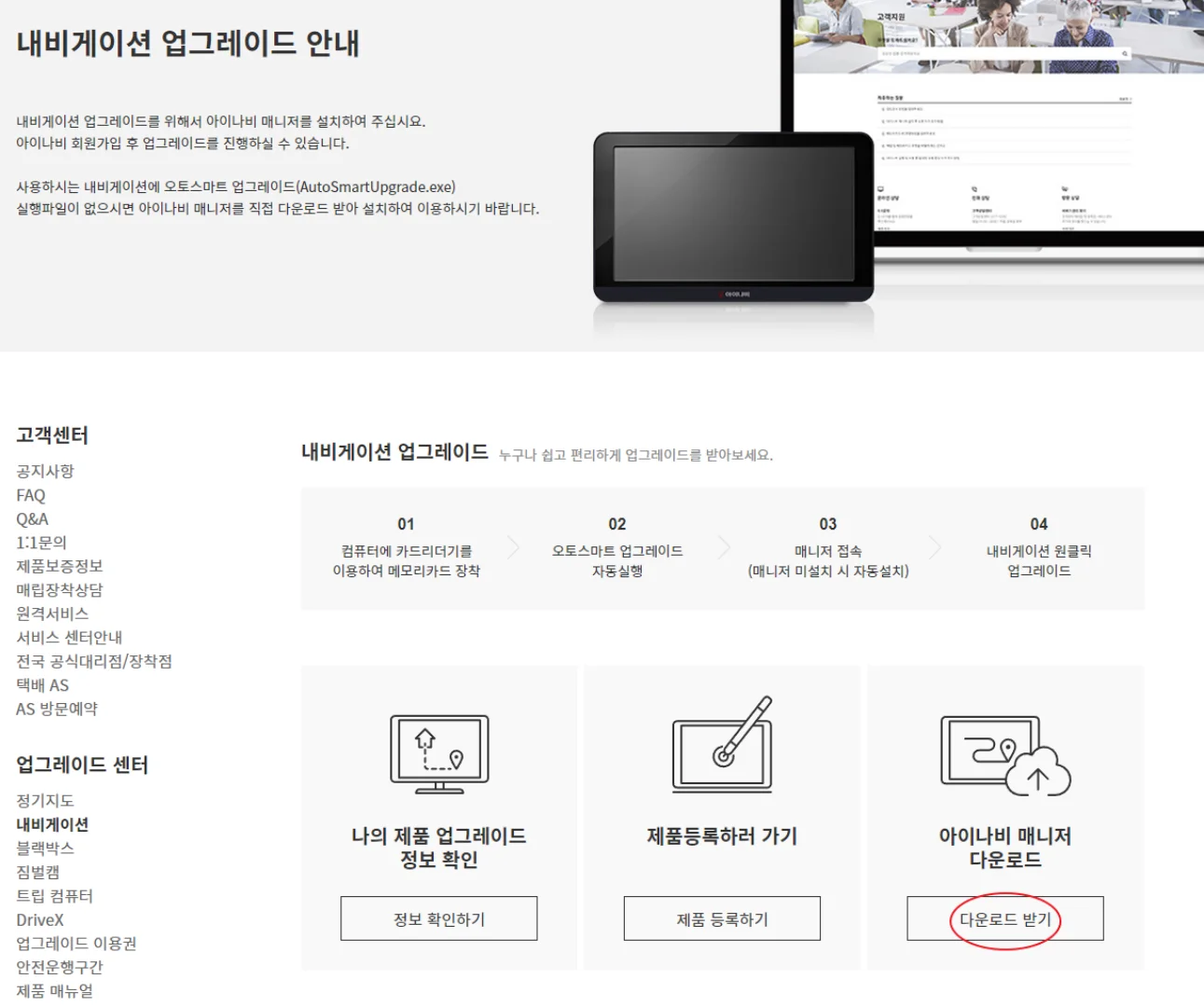Screen dimensions: 1204x1007
Task: Click step 02 오토스마트 업그레이드 자동실행 text
Action: click(x=617, y=560)
